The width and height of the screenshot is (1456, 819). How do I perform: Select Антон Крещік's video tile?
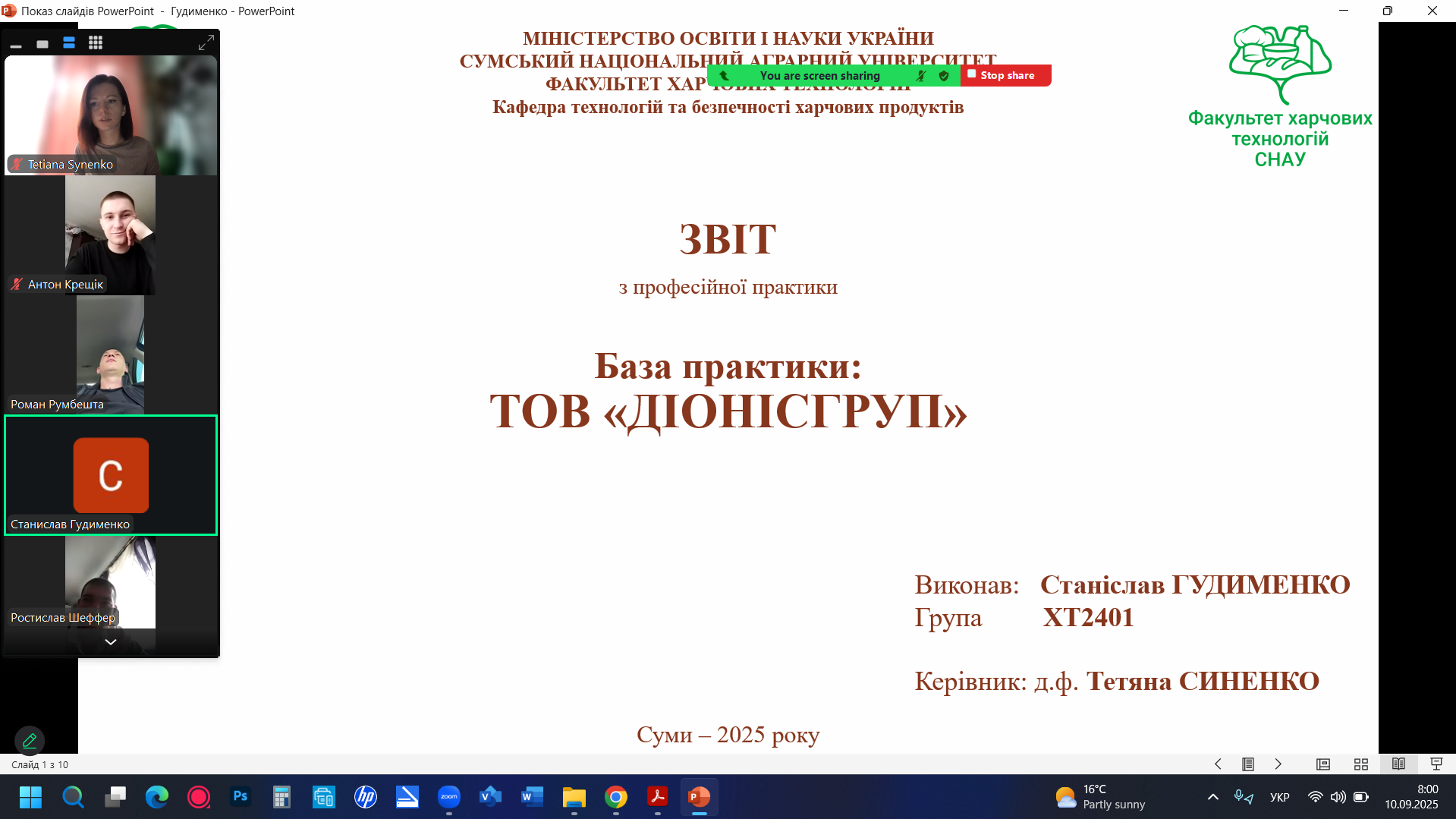coord(111,235)
